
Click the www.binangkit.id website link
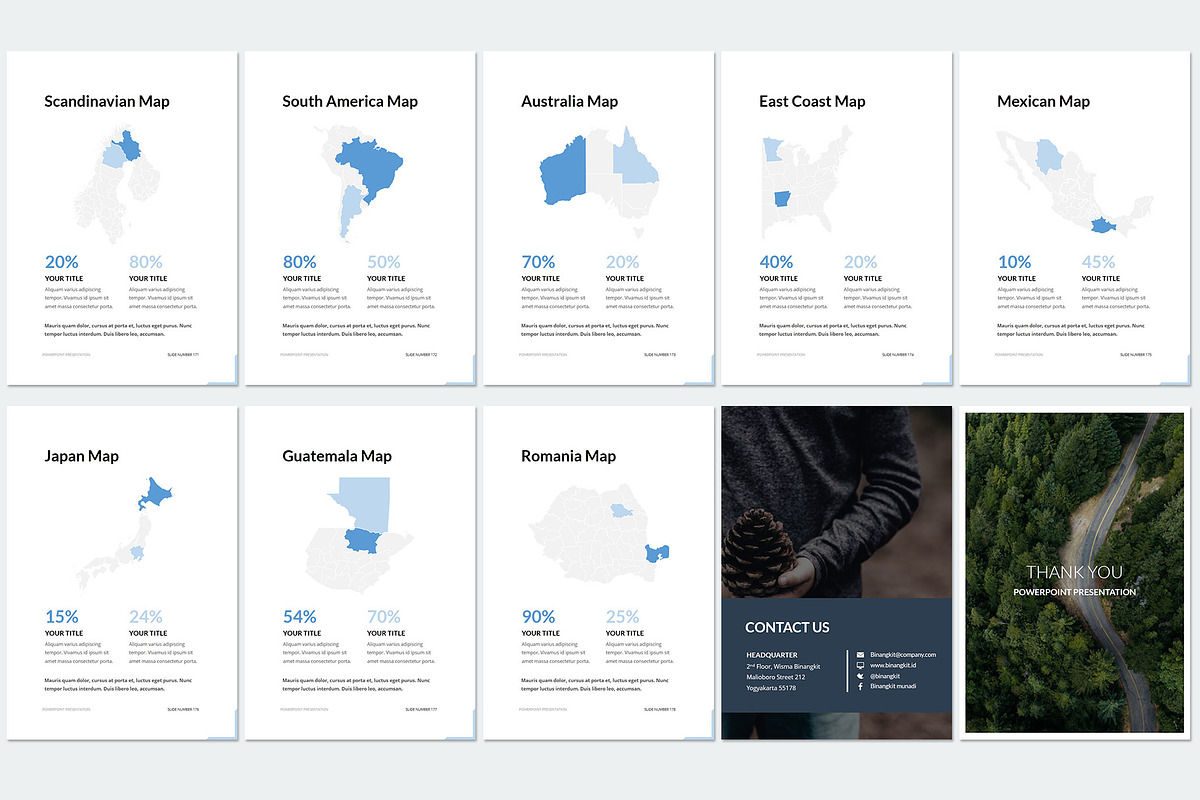895,665
